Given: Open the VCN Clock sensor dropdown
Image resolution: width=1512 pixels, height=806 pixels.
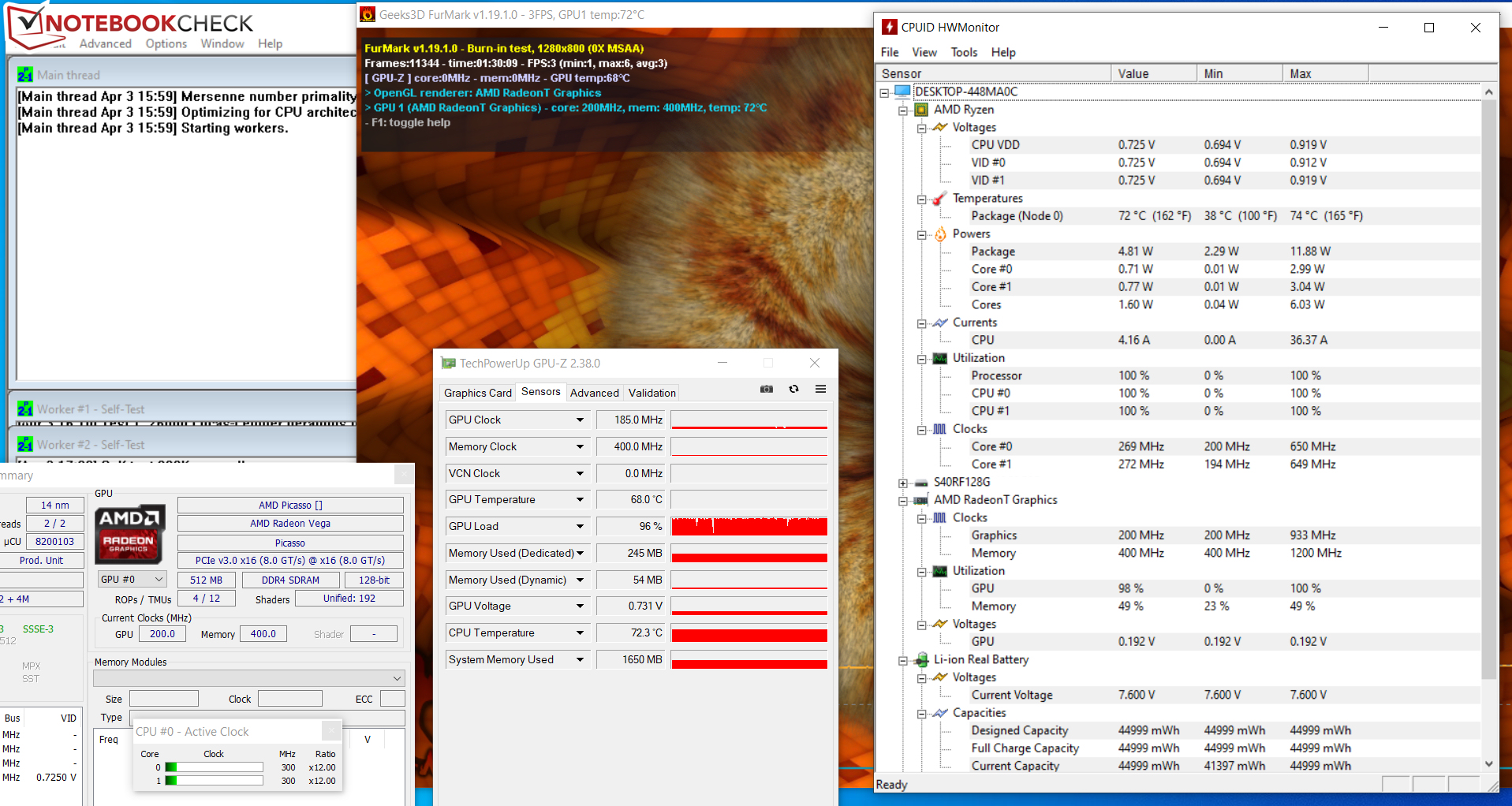Looking at the screenshot, I should click(580, 474).
